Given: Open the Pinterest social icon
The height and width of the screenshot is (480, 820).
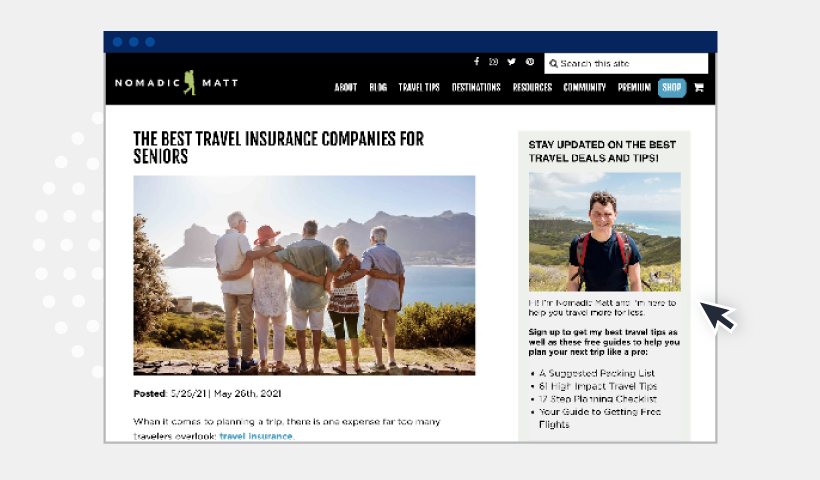Looking at the screenshot, I should (530, 62).
